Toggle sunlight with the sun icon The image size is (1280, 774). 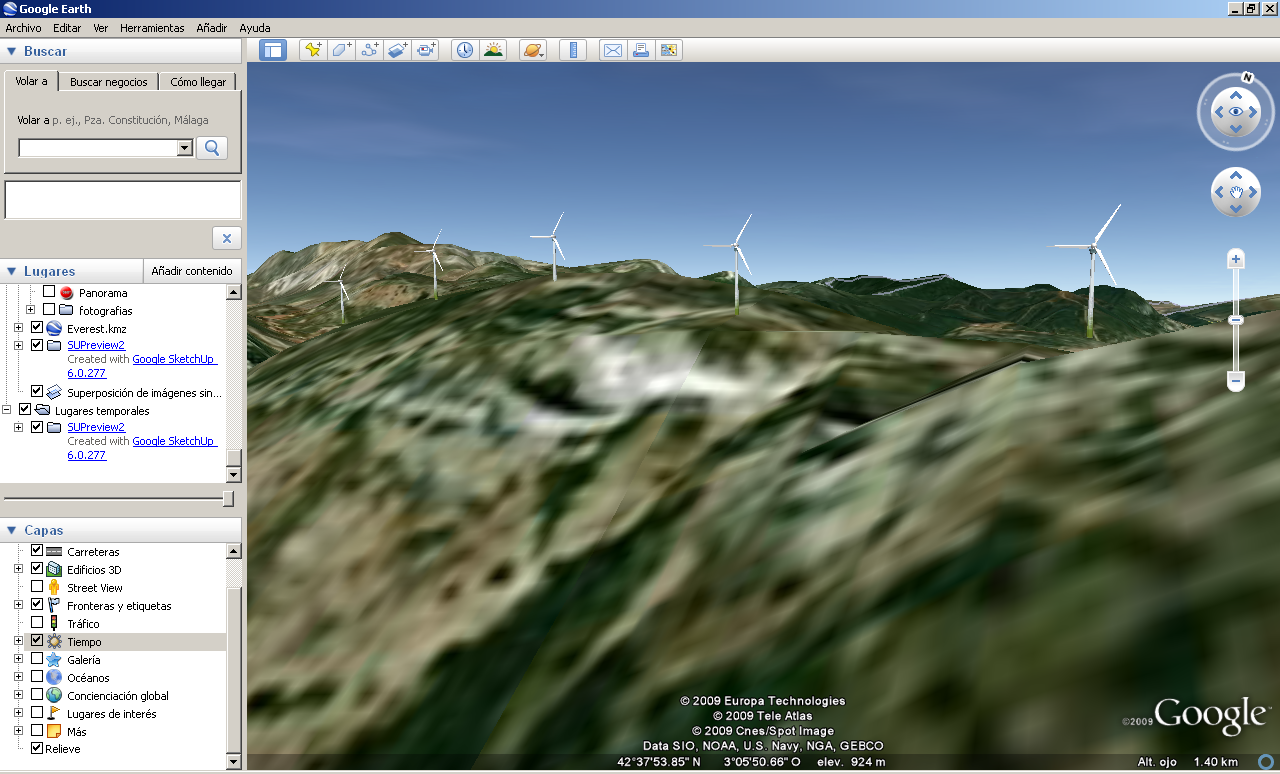[493, 49]
